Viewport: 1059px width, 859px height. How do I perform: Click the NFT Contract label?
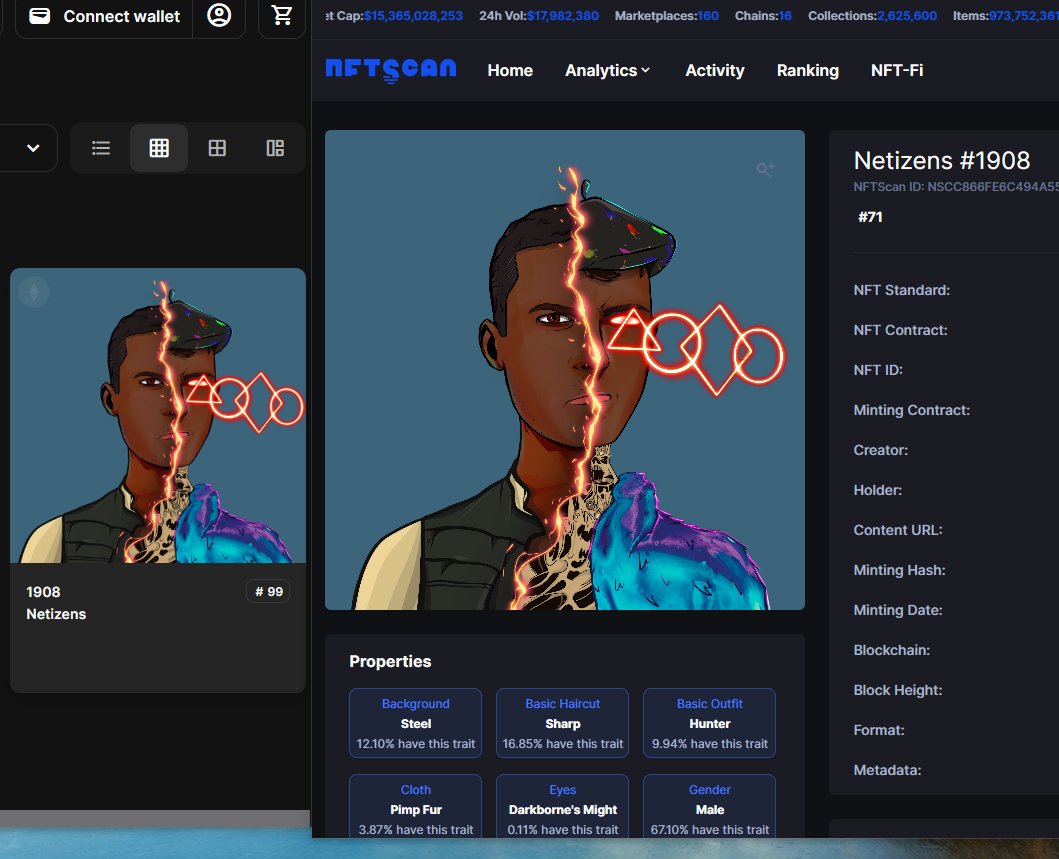(x=900, y=330)
